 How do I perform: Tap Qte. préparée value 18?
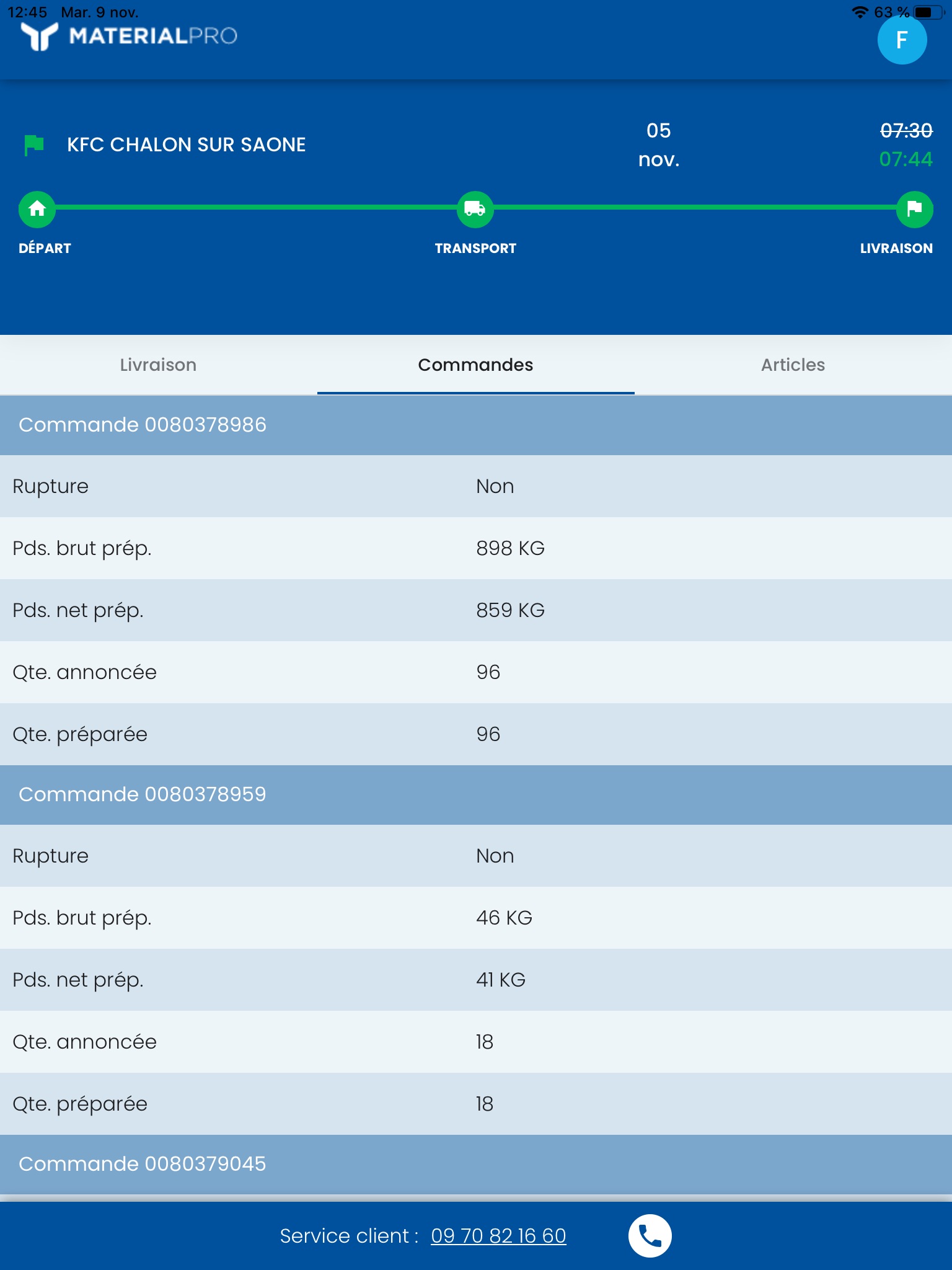[x=485, y=1104]
